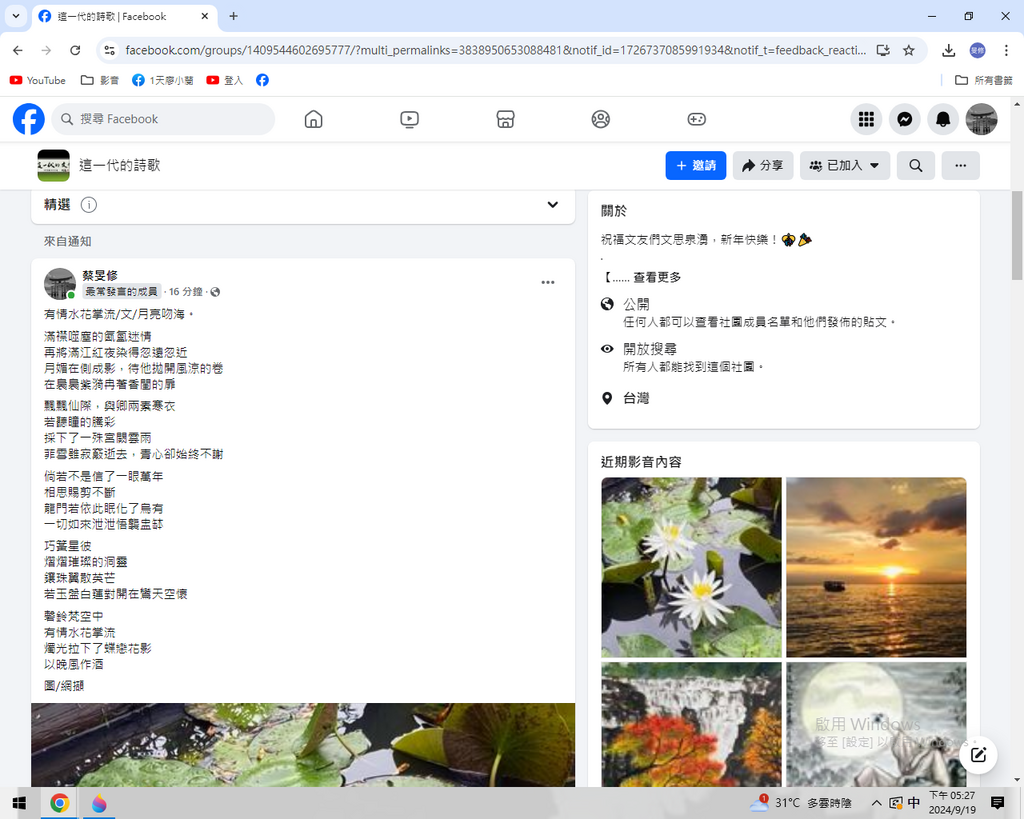
Task: Open the 已加入 joined dropdown
Action: (x=844, y=166)
